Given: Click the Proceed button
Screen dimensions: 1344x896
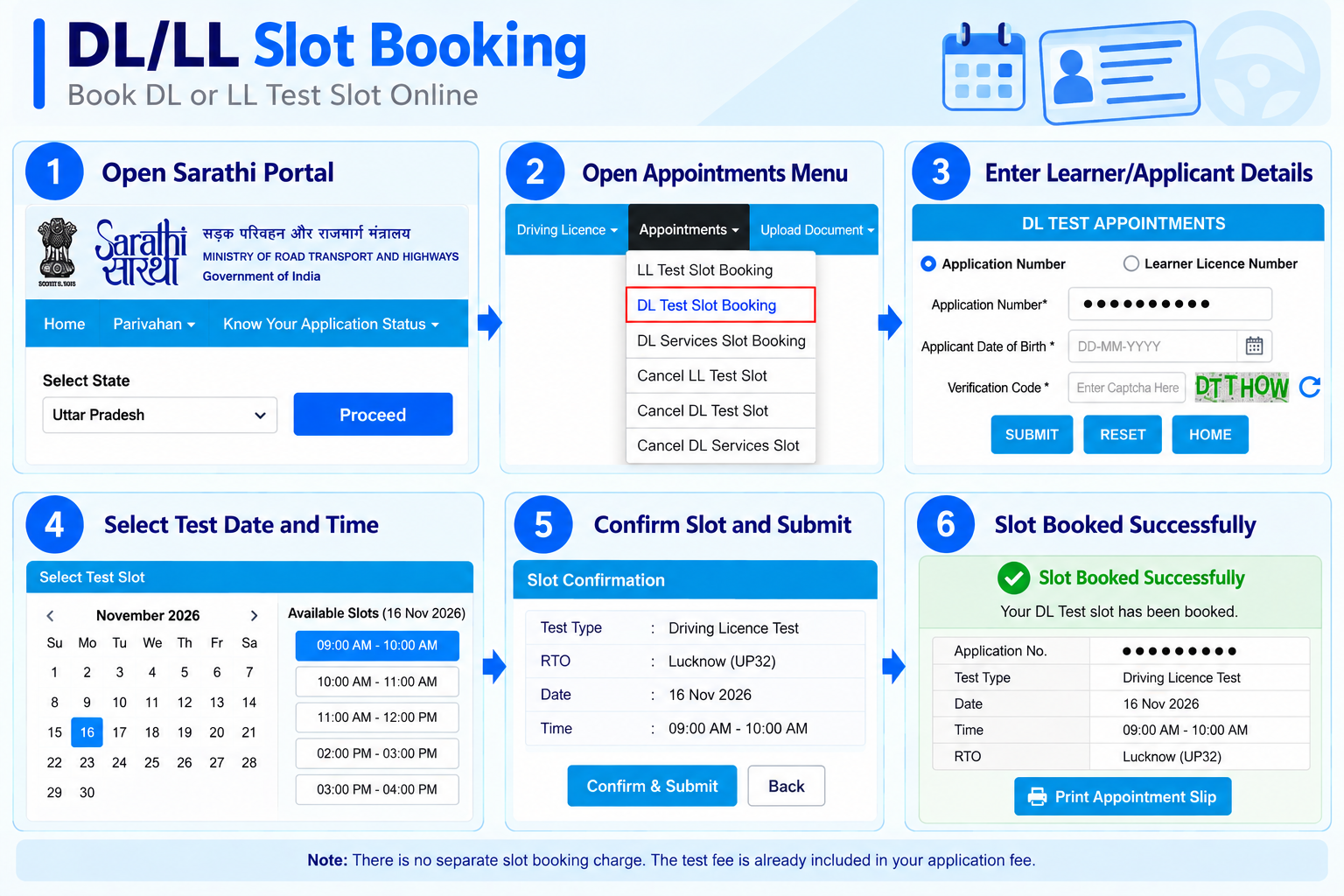Looking at the screenshot, I should click(x=373, y=414).
